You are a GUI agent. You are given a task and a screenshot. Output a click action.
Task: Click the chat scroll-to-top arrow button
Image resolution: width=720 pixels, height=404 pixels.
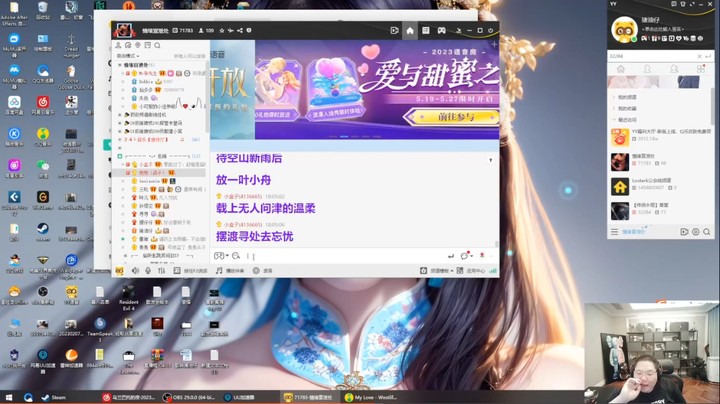pos(490,160)
